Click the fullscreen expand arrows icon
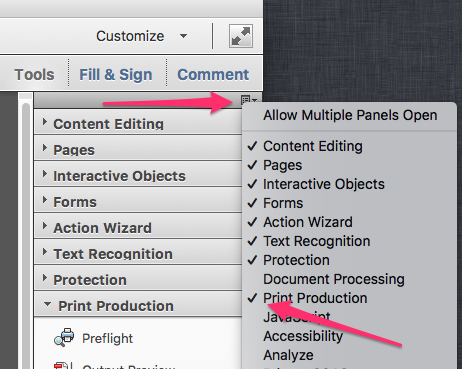The image size is (462, 369). (x=241, y=36)
